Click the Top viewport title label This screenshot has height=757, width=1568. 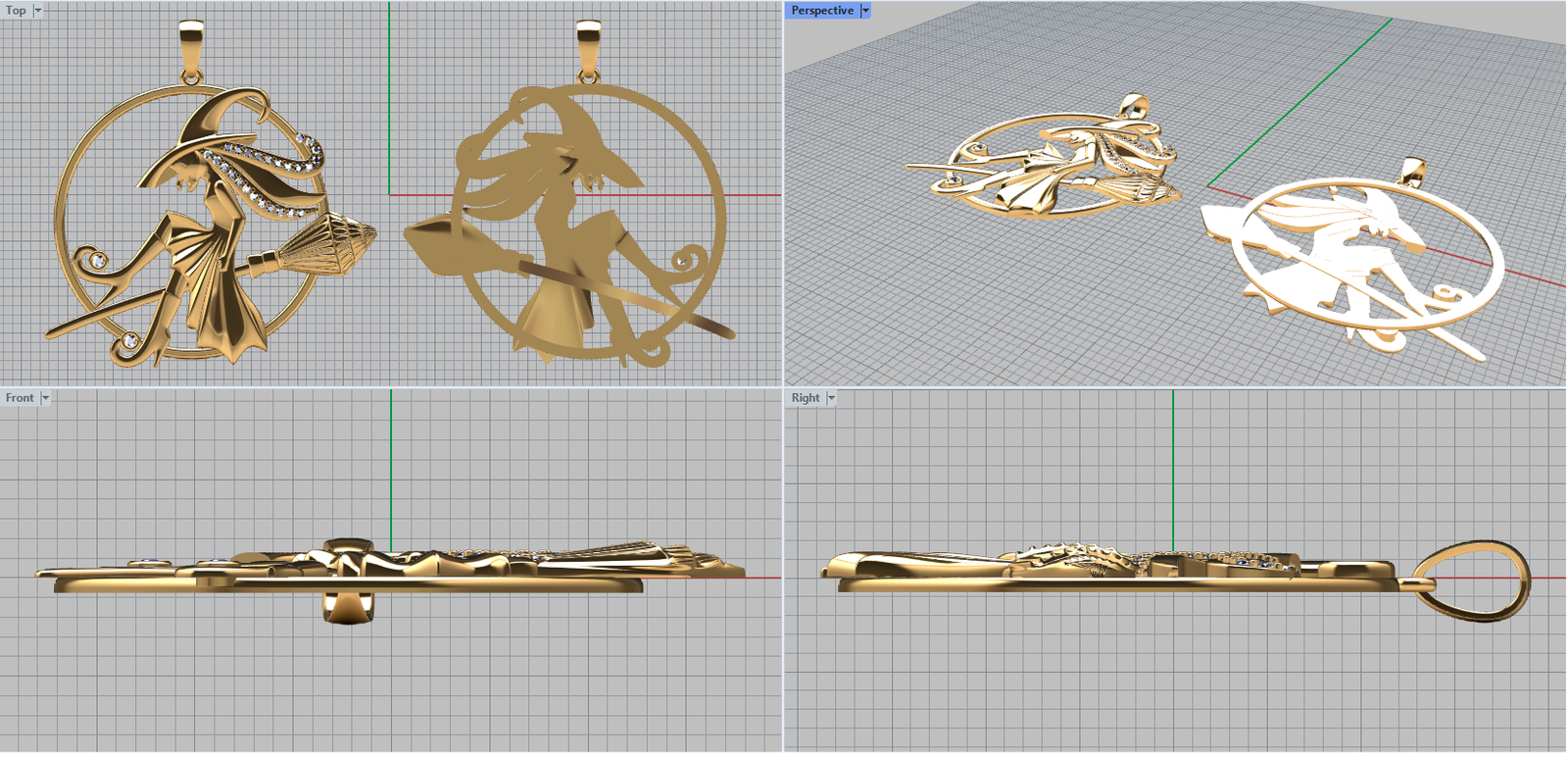16,11
